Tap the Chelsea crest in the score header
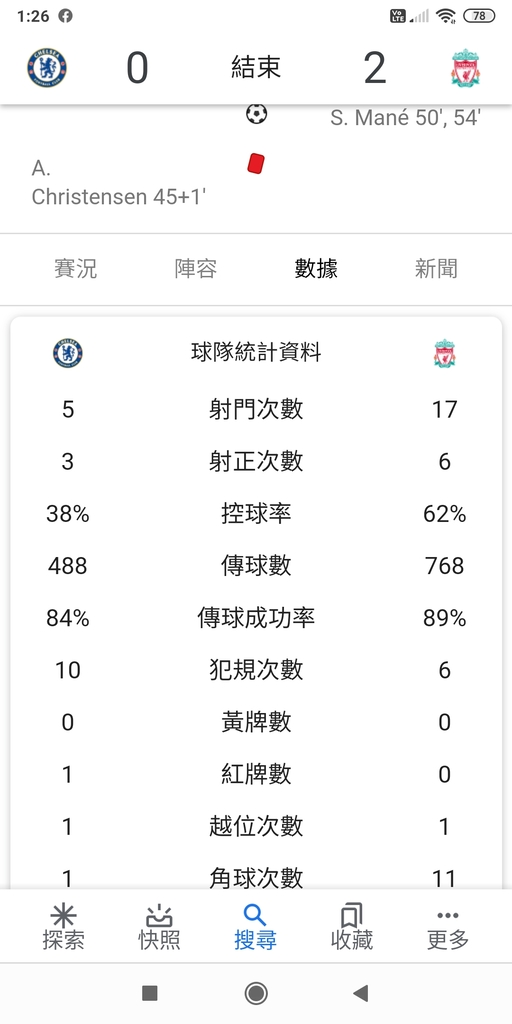 click(47, 67)
